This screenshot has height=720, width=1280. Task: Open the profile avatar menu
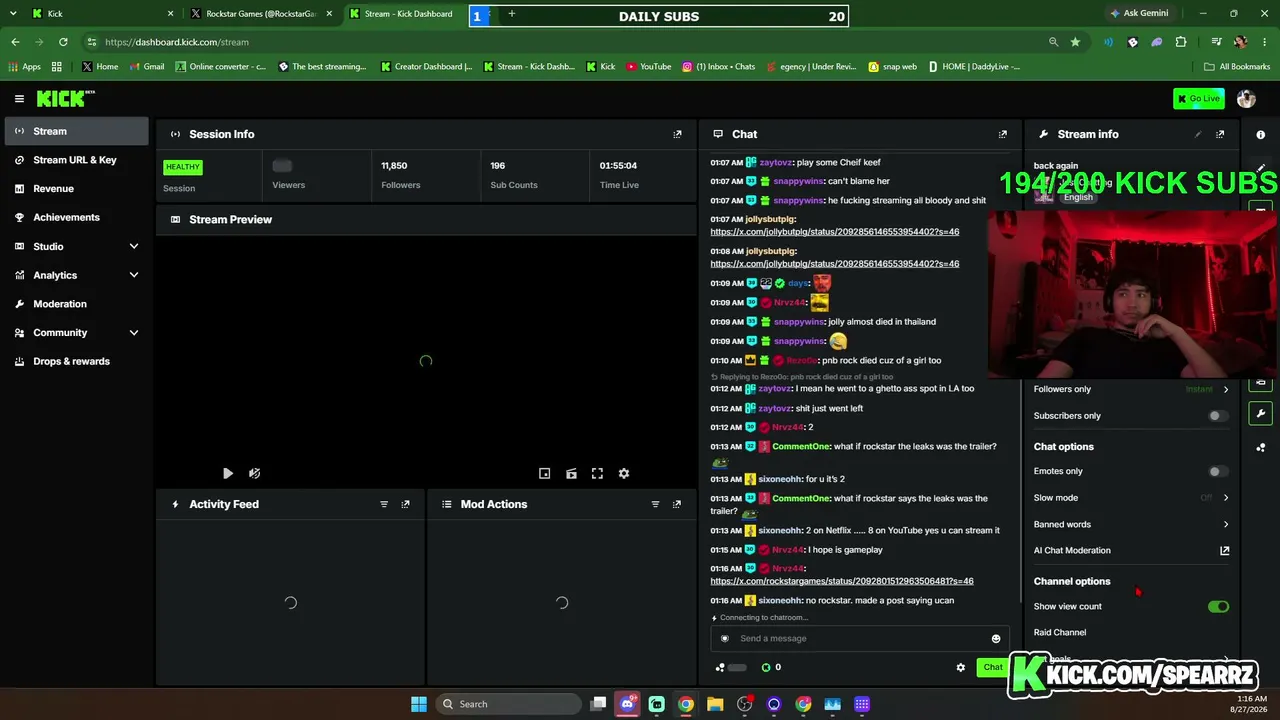tap(1246, 98)
